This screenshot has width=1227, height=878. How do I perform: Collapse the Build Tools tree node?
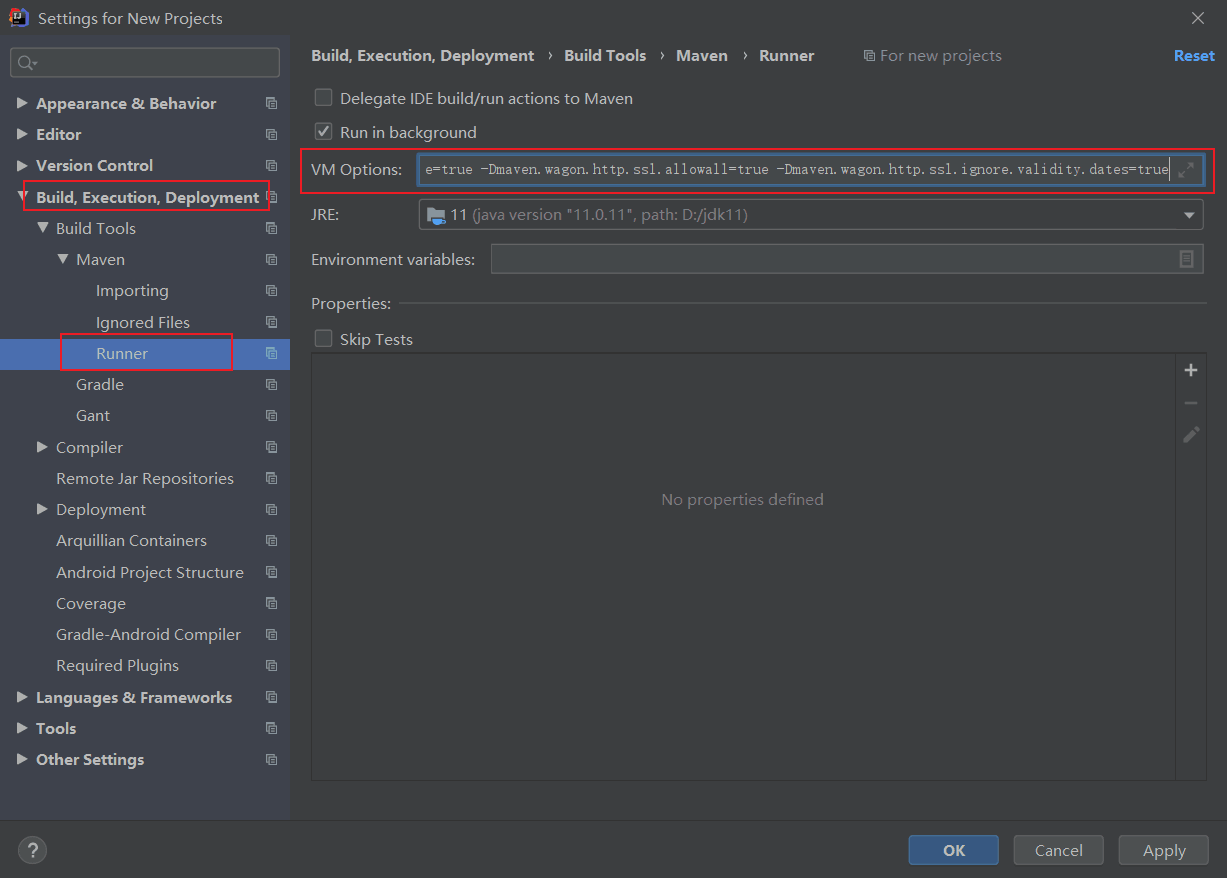click(x=42, y=228)
